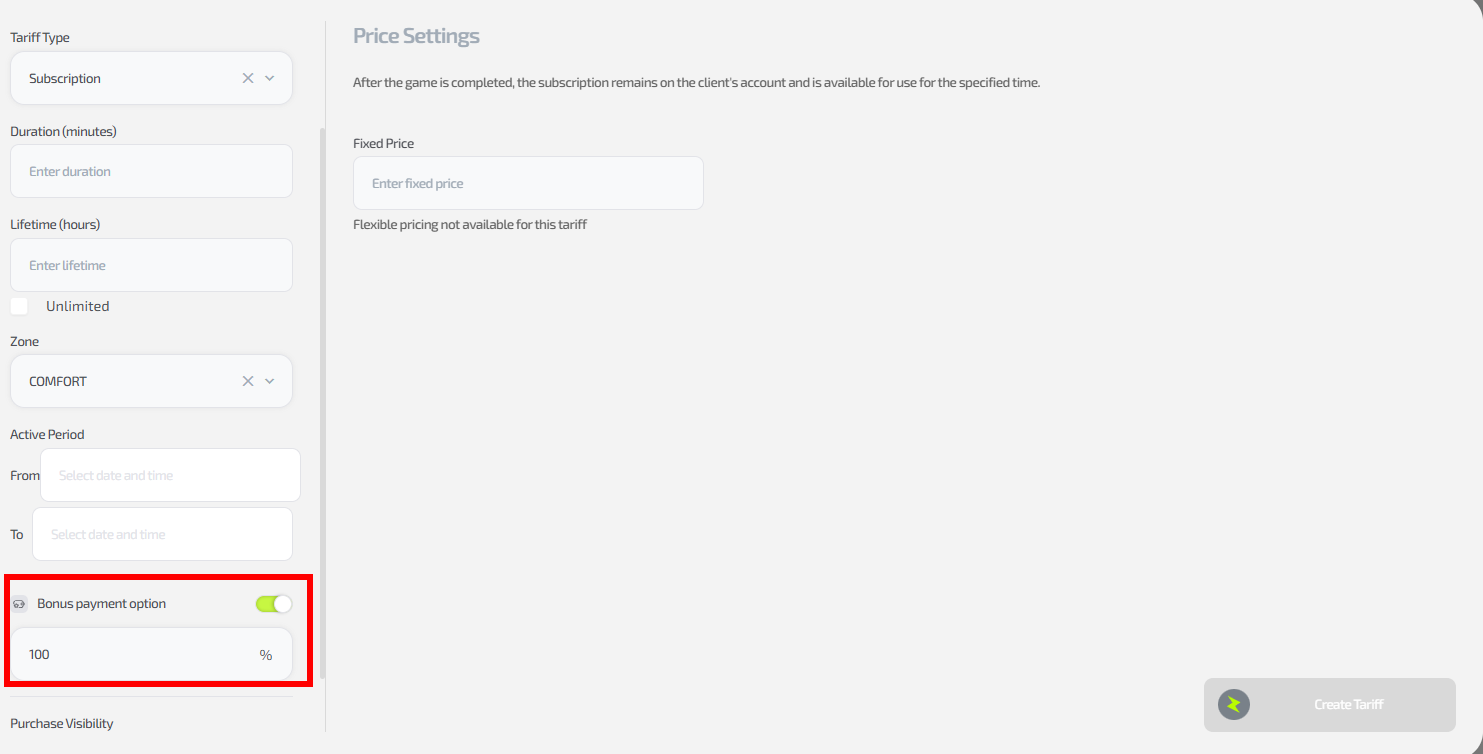
Task: Open the Active Period To date picker
Action: pyautogui.click(x=162, y=534)
